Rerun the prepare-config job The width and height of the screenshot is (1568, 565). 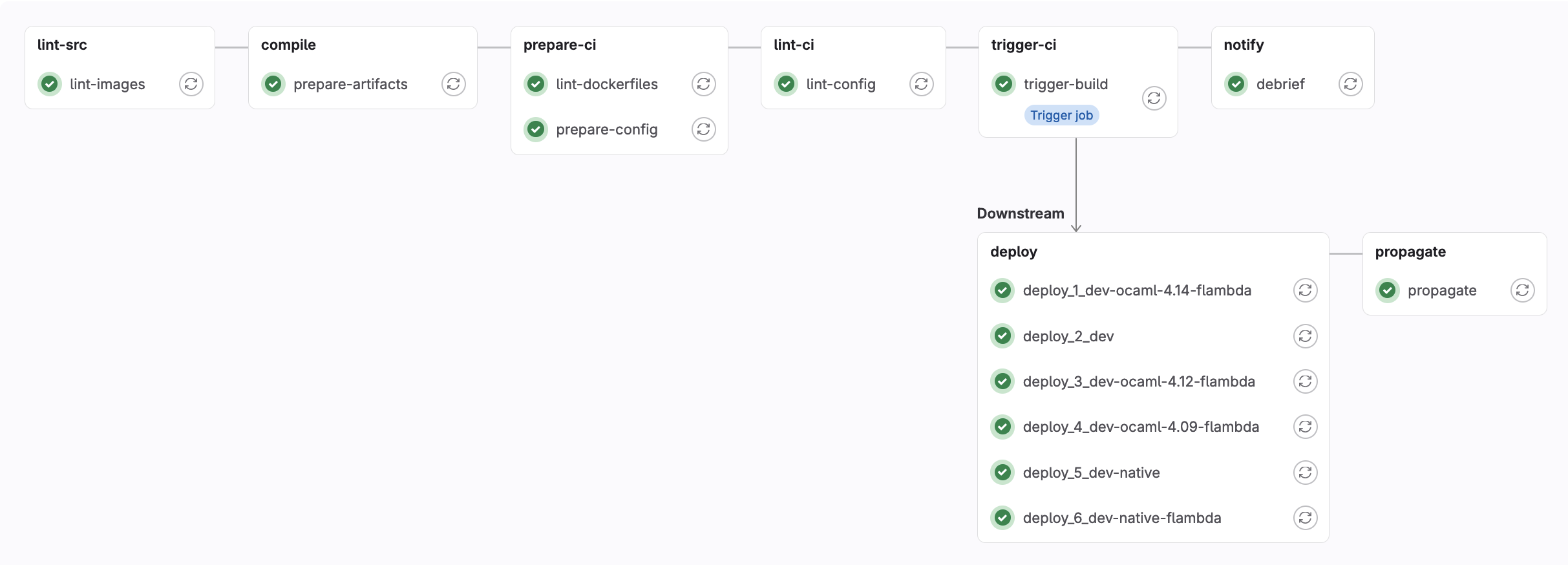click(703, 129)
